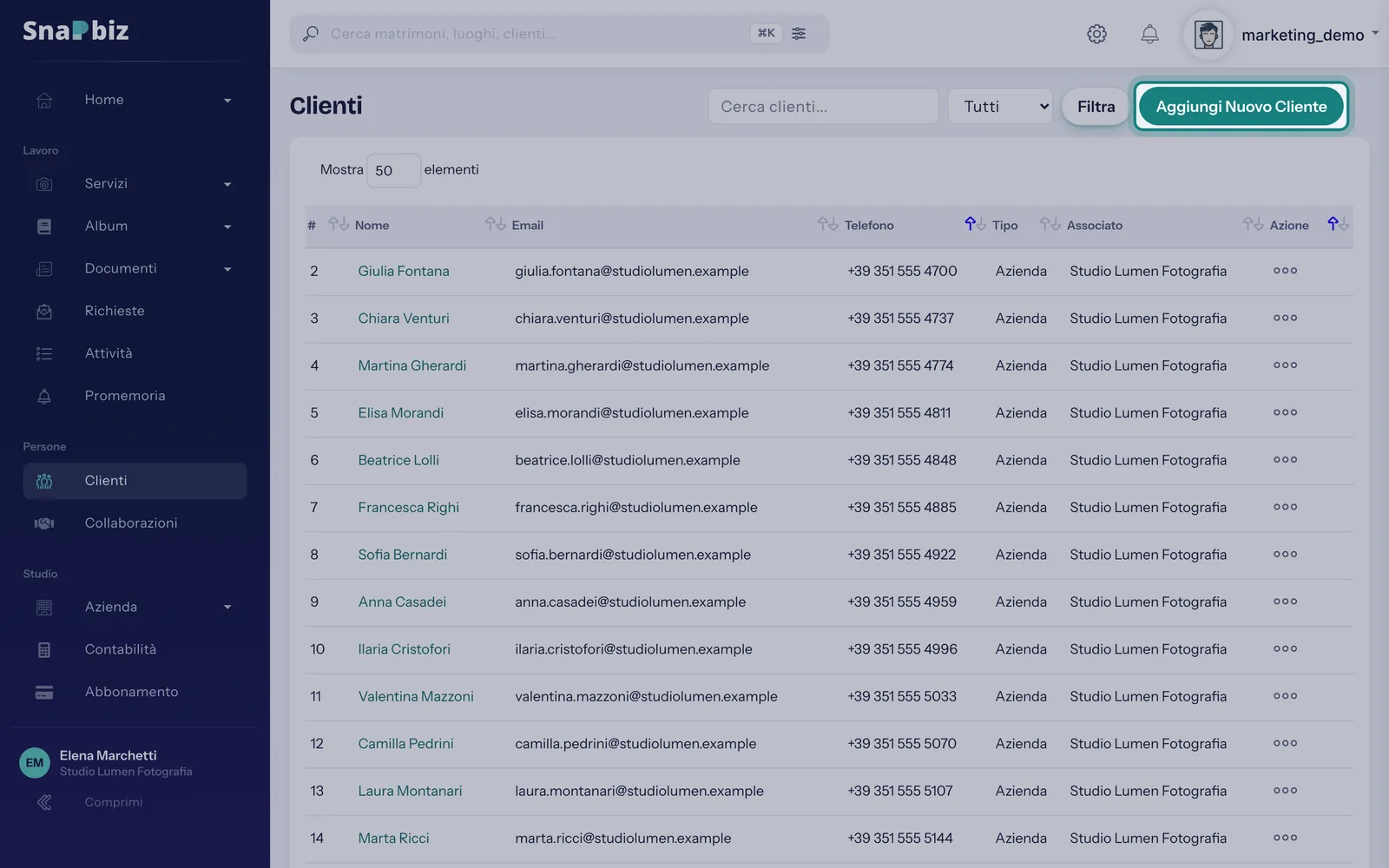
Task: Open client Francesca Righi
Action: pos(408,507)
